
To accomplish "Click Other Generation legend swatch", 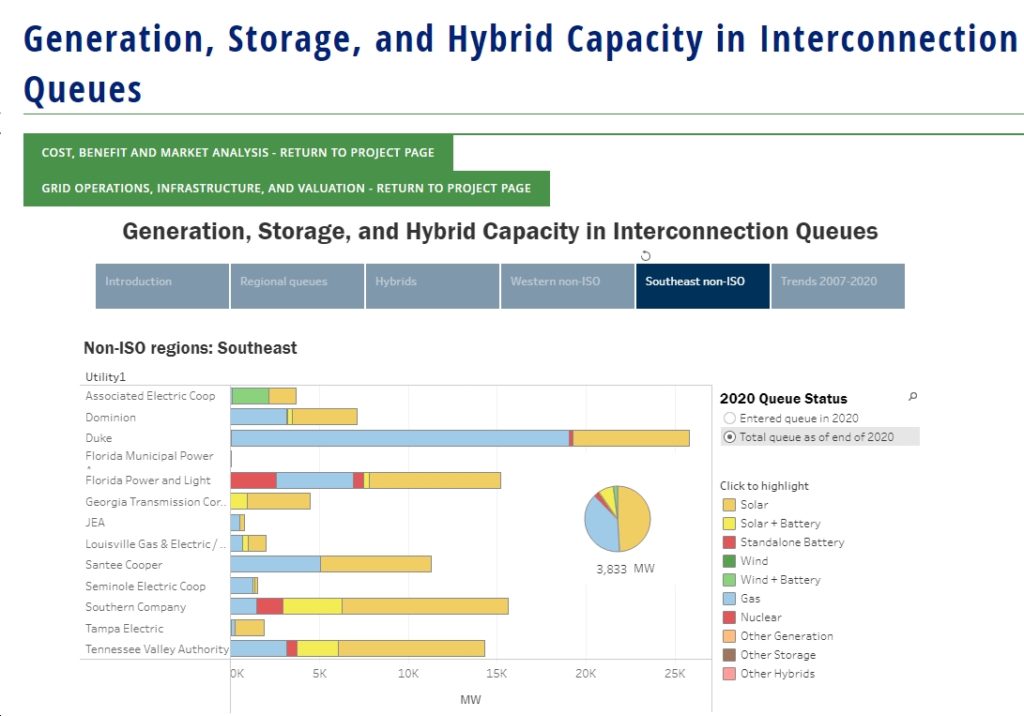I will coord(729,636).
